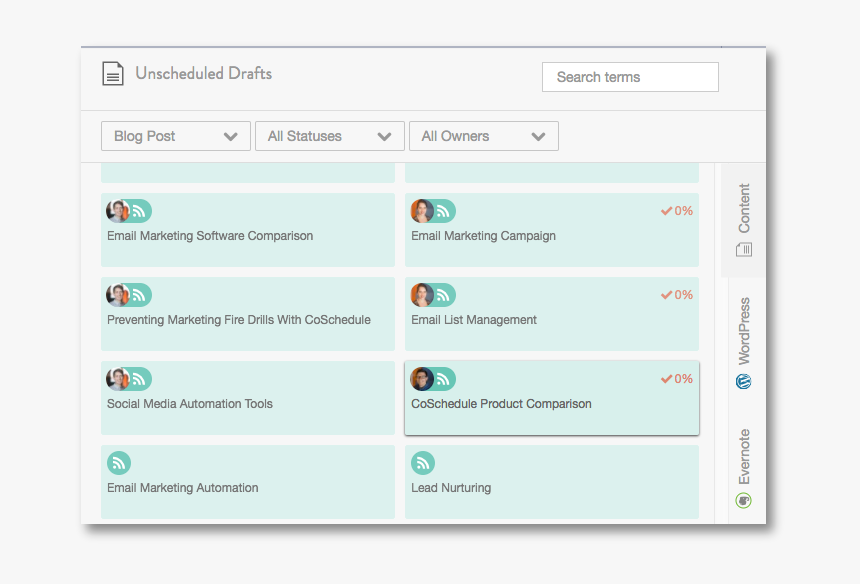
Task: Toggle 0% checkmark on CoSchedule Product Comparison
Action: tap(667, 379)
